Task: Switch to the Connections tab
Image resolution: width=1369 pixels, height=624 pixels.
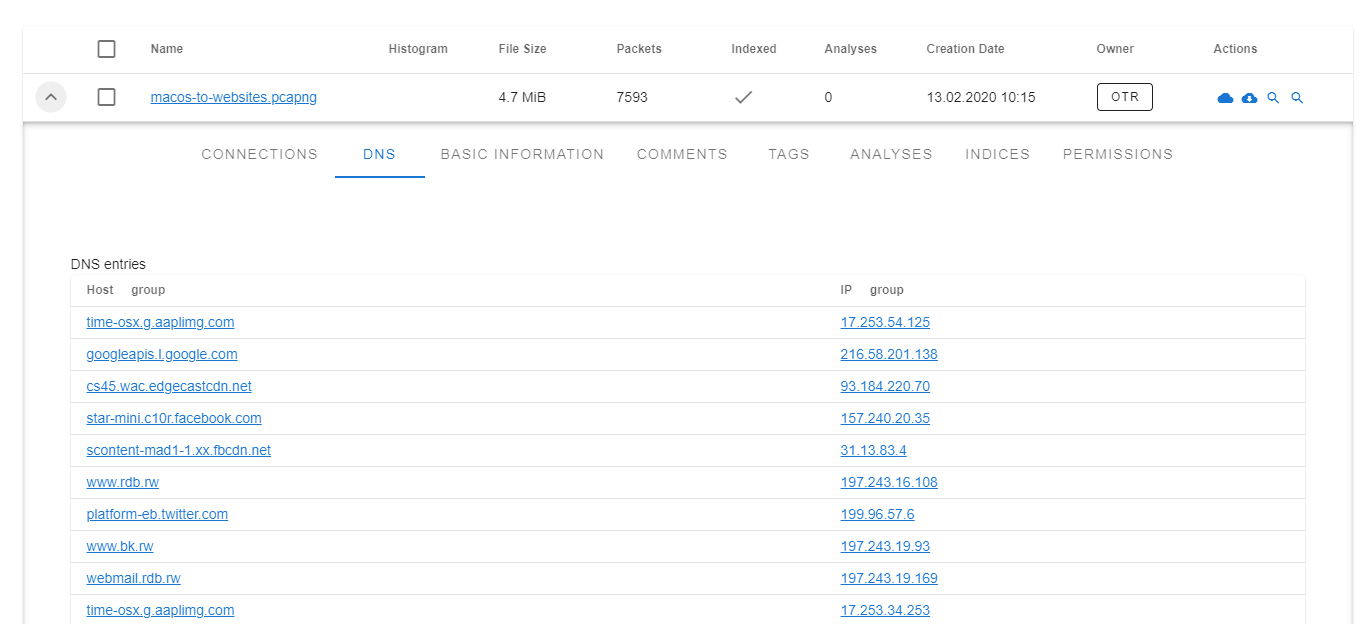Action: tap(260, 154)
